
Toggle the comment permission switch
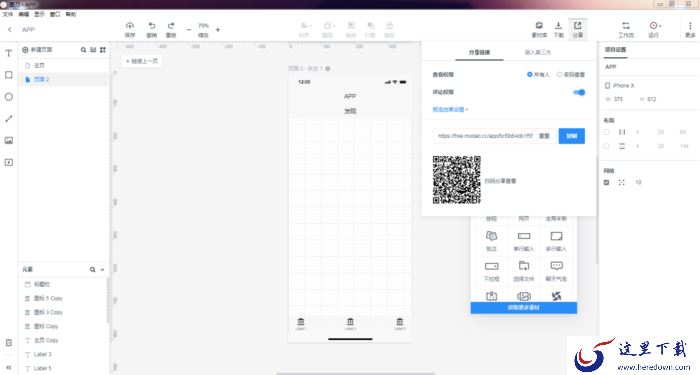coord(579,92)
